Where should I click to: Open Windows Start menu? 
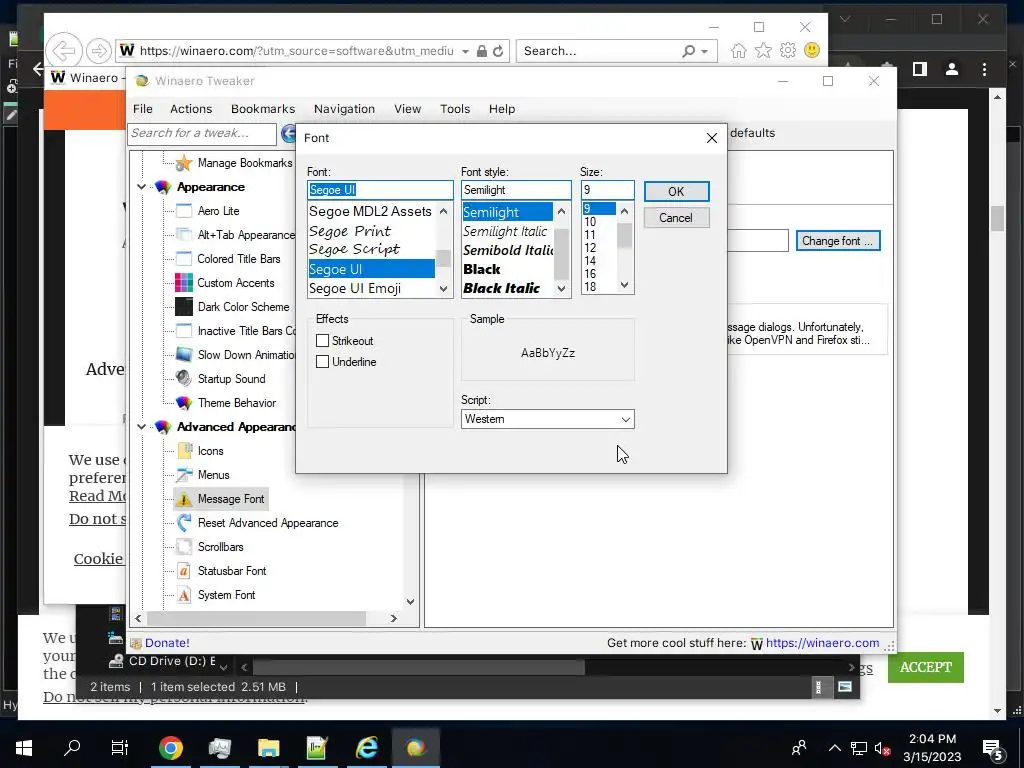24,748
